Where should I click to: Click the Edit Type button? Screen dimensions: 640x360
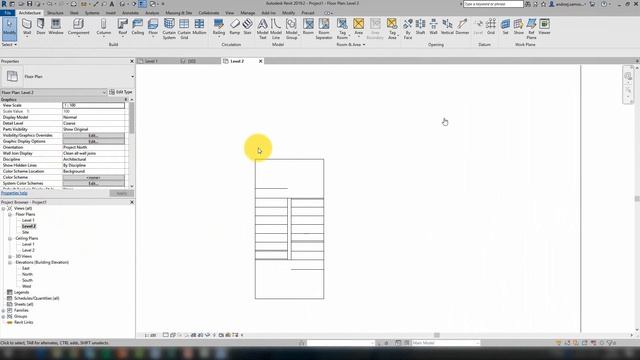(121, 92)
